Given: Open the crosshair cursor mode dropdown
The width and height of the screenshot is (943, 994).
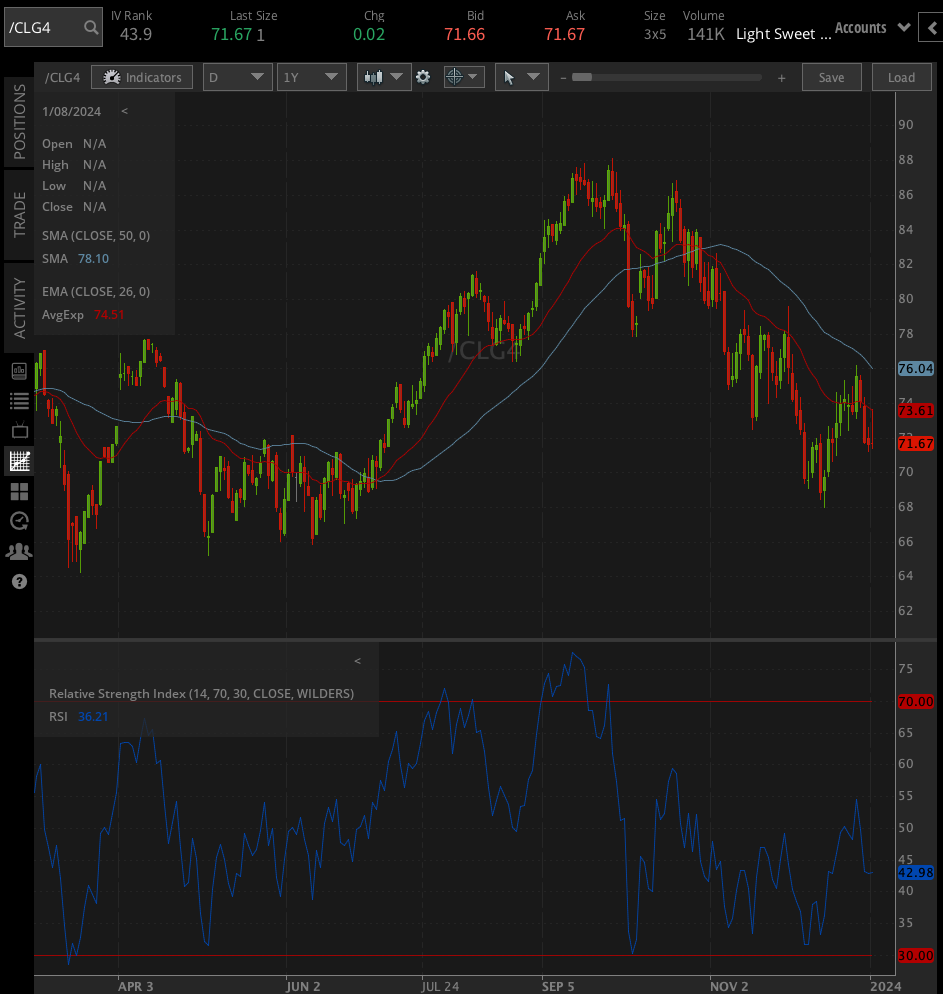Looking at the screenshot, I should pyautogui.click(x=463, y=77).
